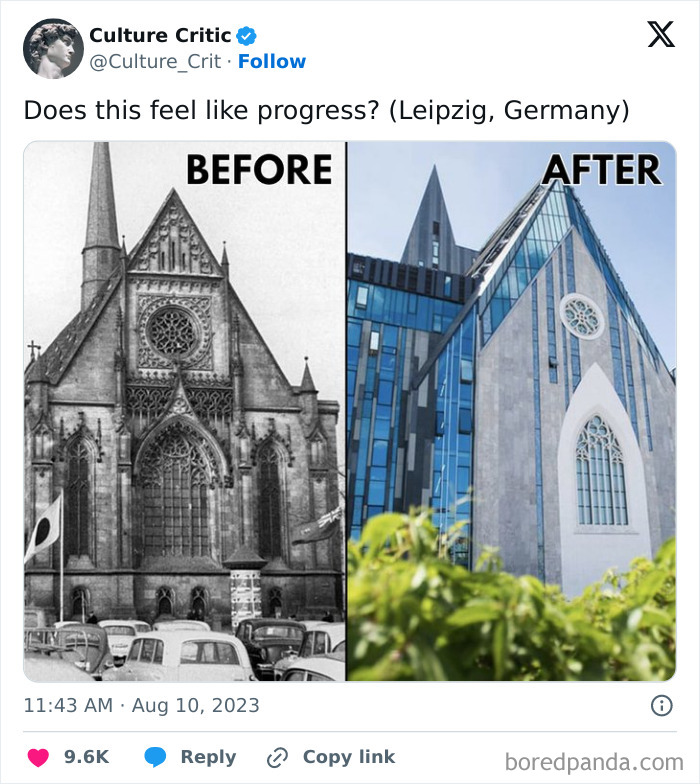Open the info icon beside the timestamp
Screen dimensions: 700x784
tap(661, 706)
